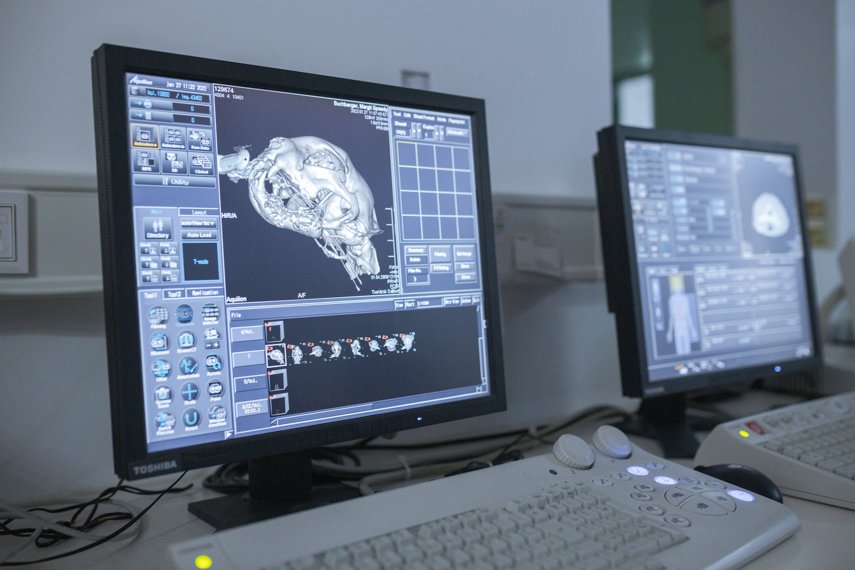Select the Point tool icon
This screenshot has height=570, width=855.
click(x=215, y=390)
